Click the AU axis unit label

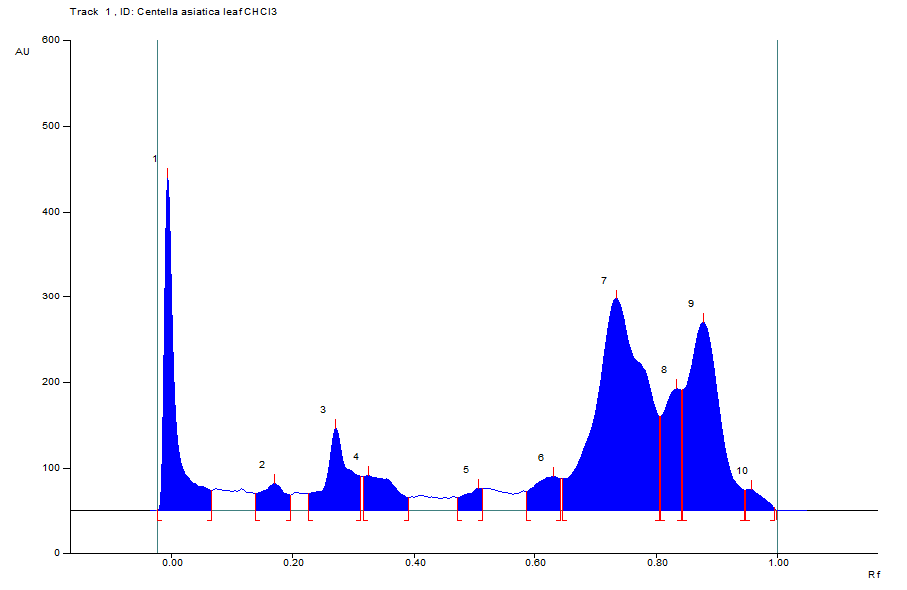point(22,51)
